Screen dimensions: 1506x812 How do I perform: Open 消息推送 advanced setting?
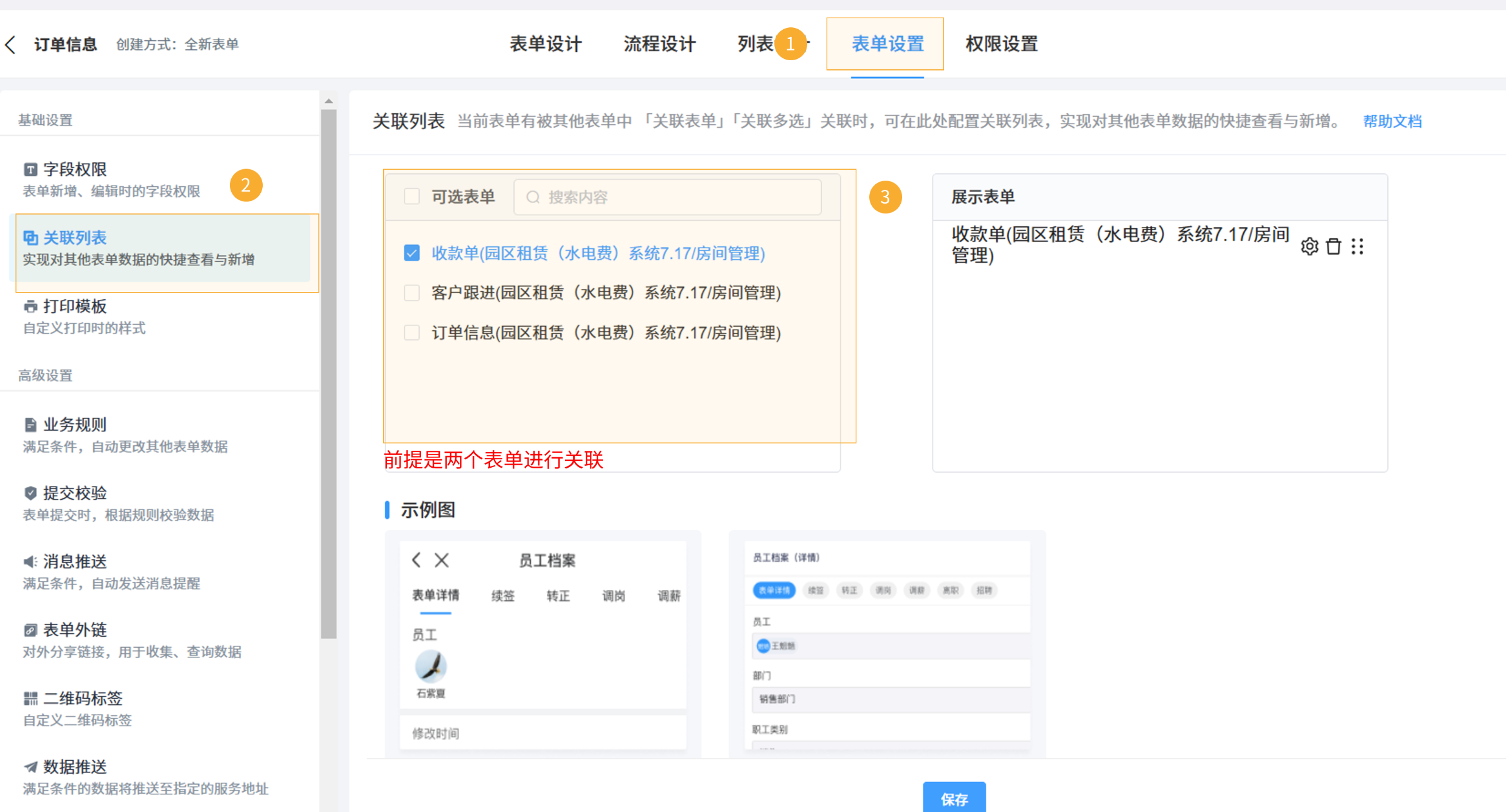[x=159, y=572]
